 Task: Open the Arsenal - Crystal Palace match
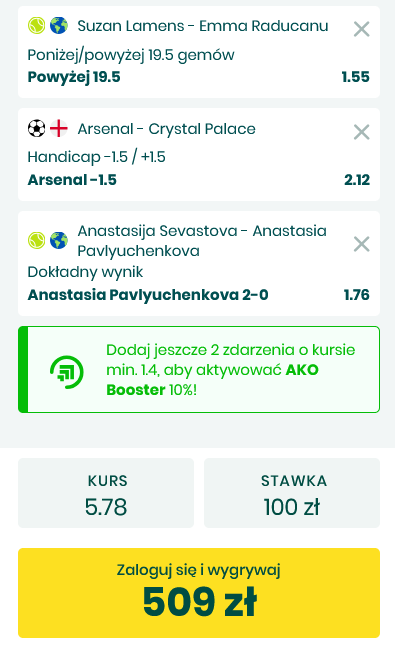pyautogui.click(x=167, y=129)
